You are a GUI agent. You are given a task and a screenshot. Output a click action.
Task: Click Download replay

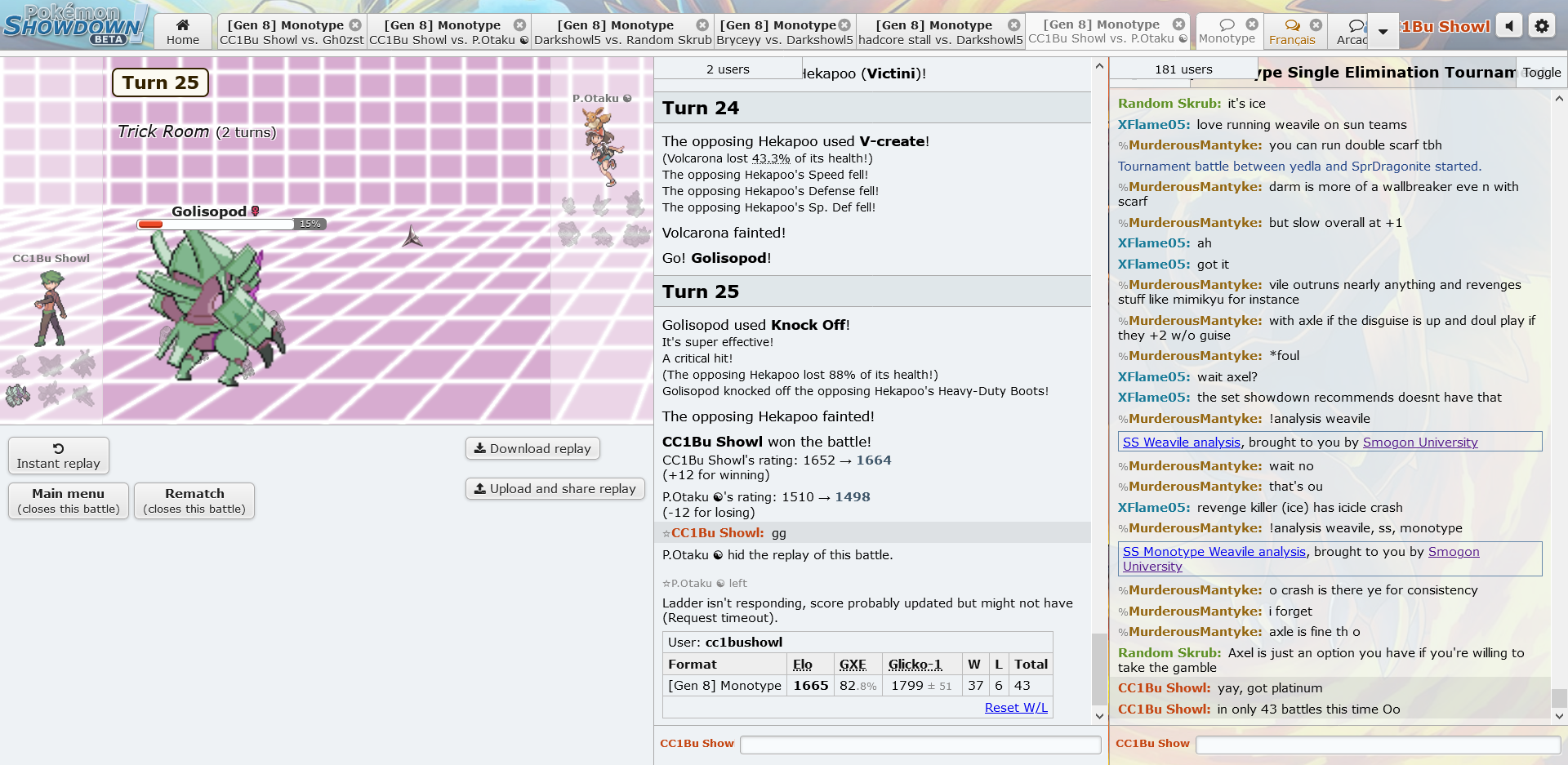tap(532, 448)
